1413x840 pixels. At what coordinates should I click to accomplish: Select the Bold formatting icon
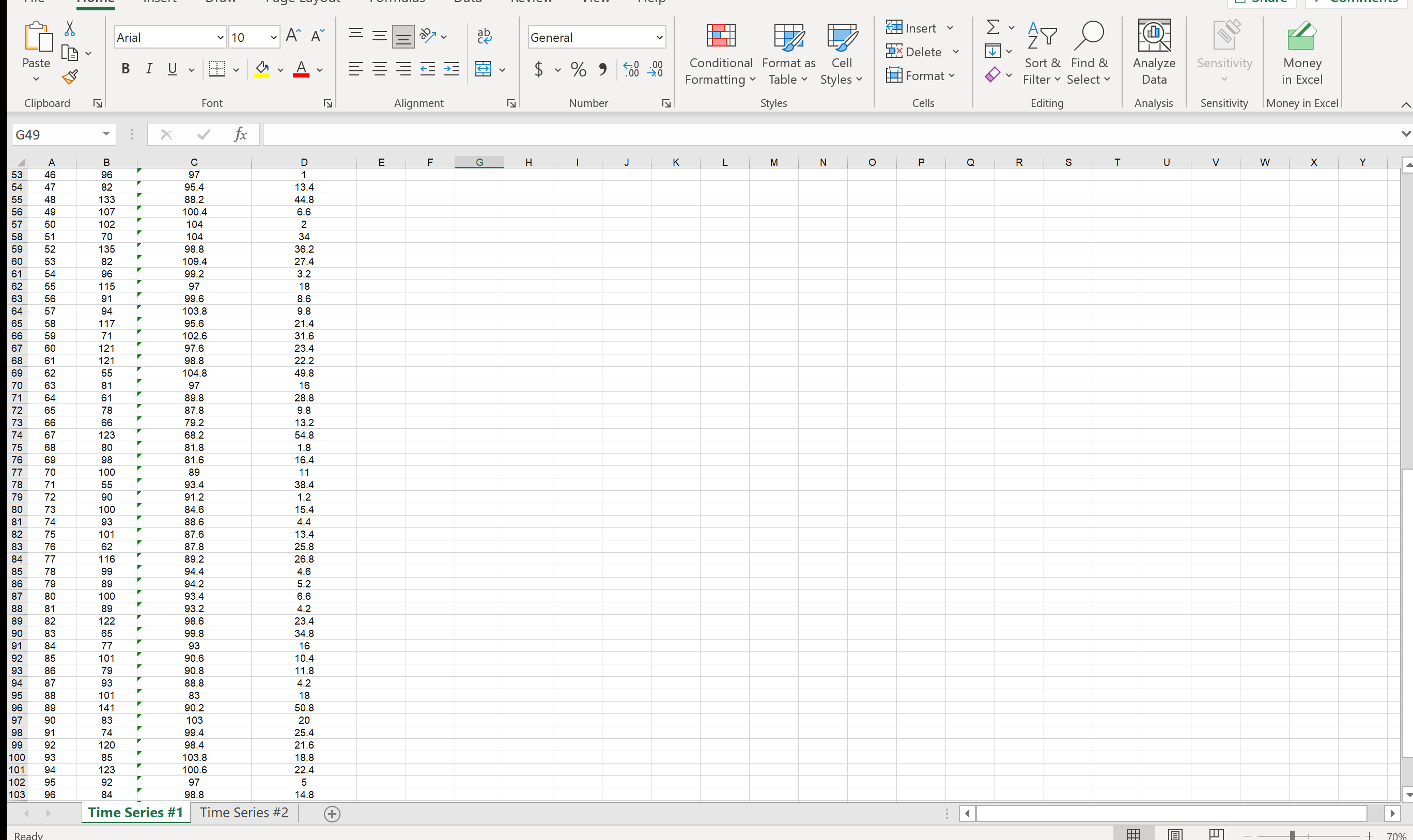[x=125, y=69]
